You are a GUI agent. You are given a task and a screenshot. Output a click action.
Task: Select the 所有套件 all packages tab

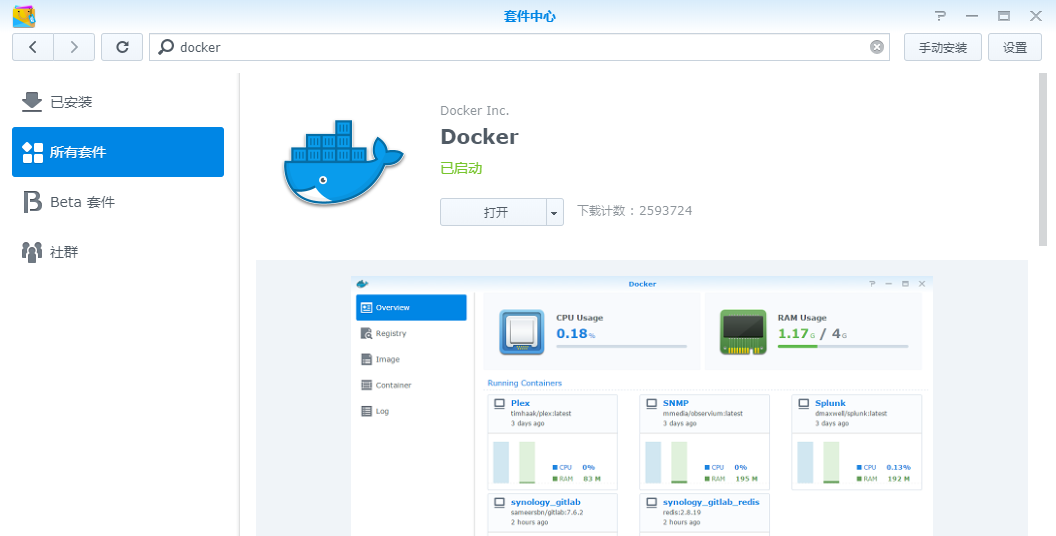[118, 152]
